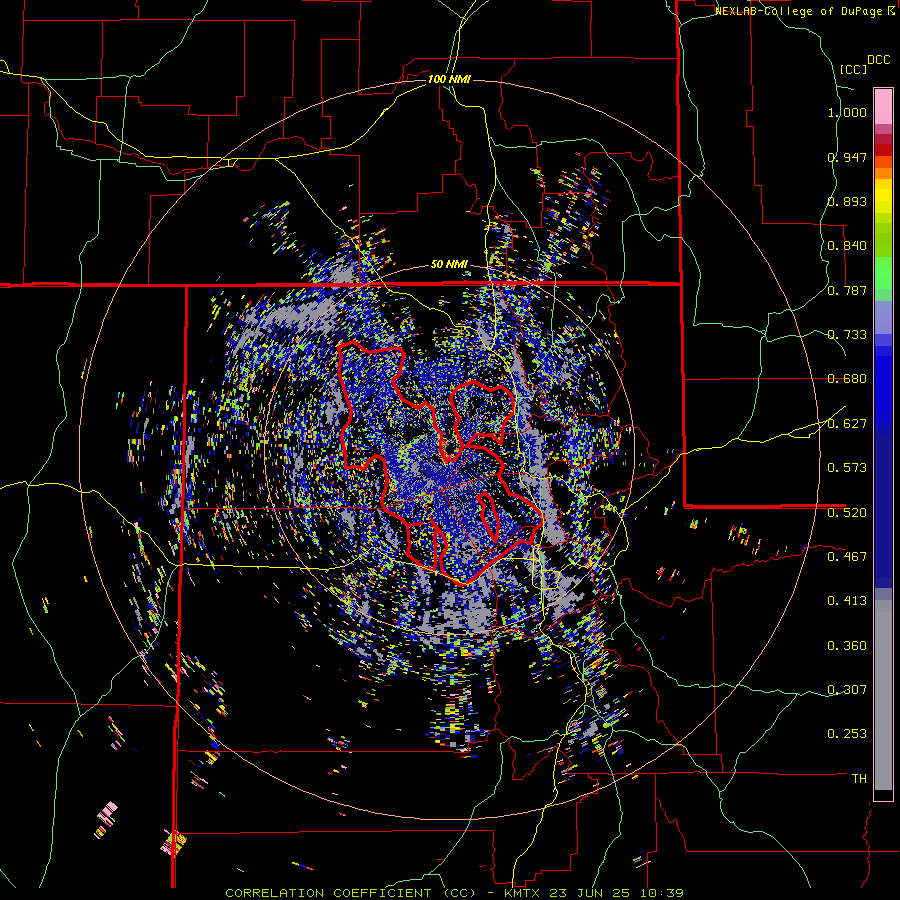Viewport: 900px width, 900px height.
Task: Click the [CC] legend unit label
Action: click(x=853, y=69)
